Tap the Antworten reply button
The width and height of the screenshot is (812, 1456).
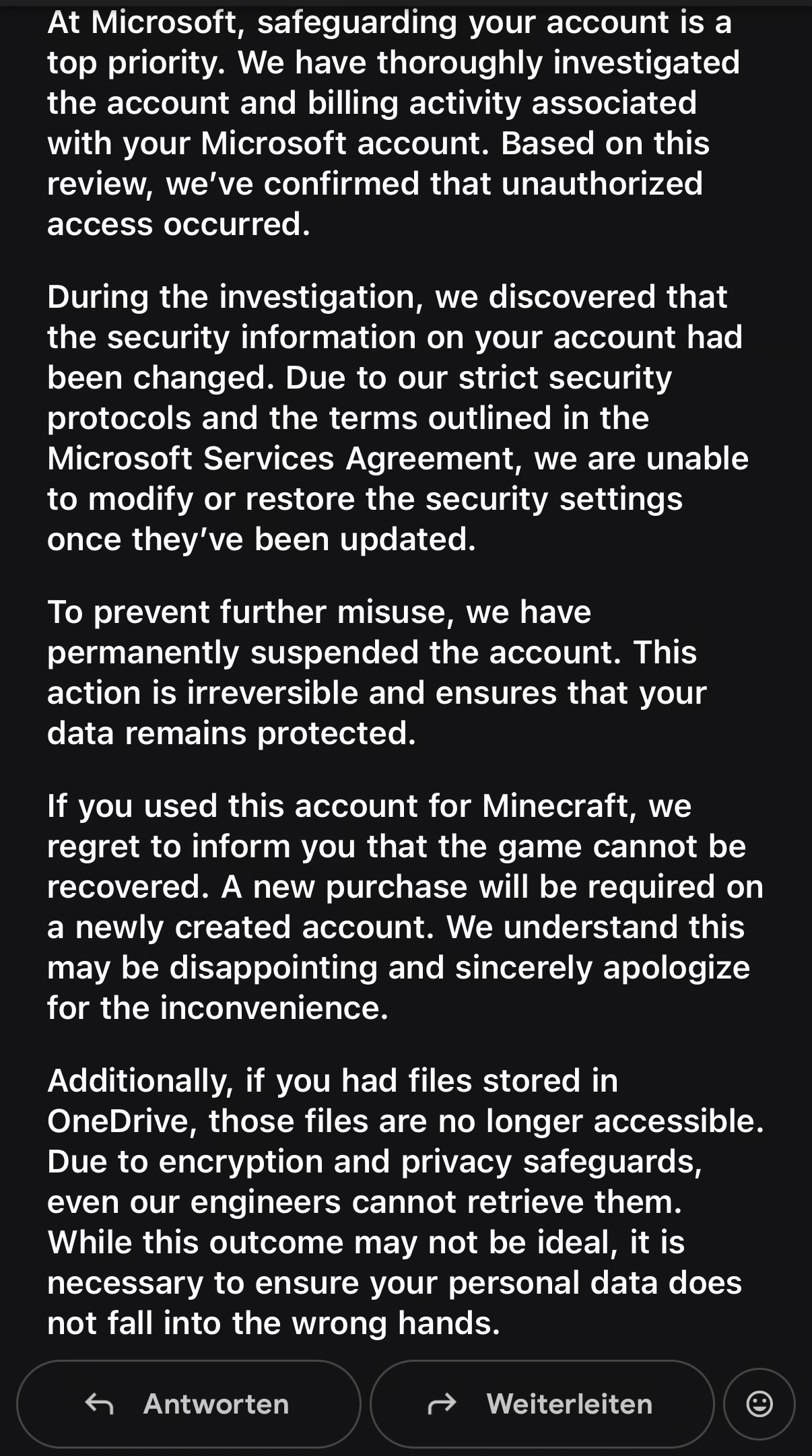click(189, 1403)
